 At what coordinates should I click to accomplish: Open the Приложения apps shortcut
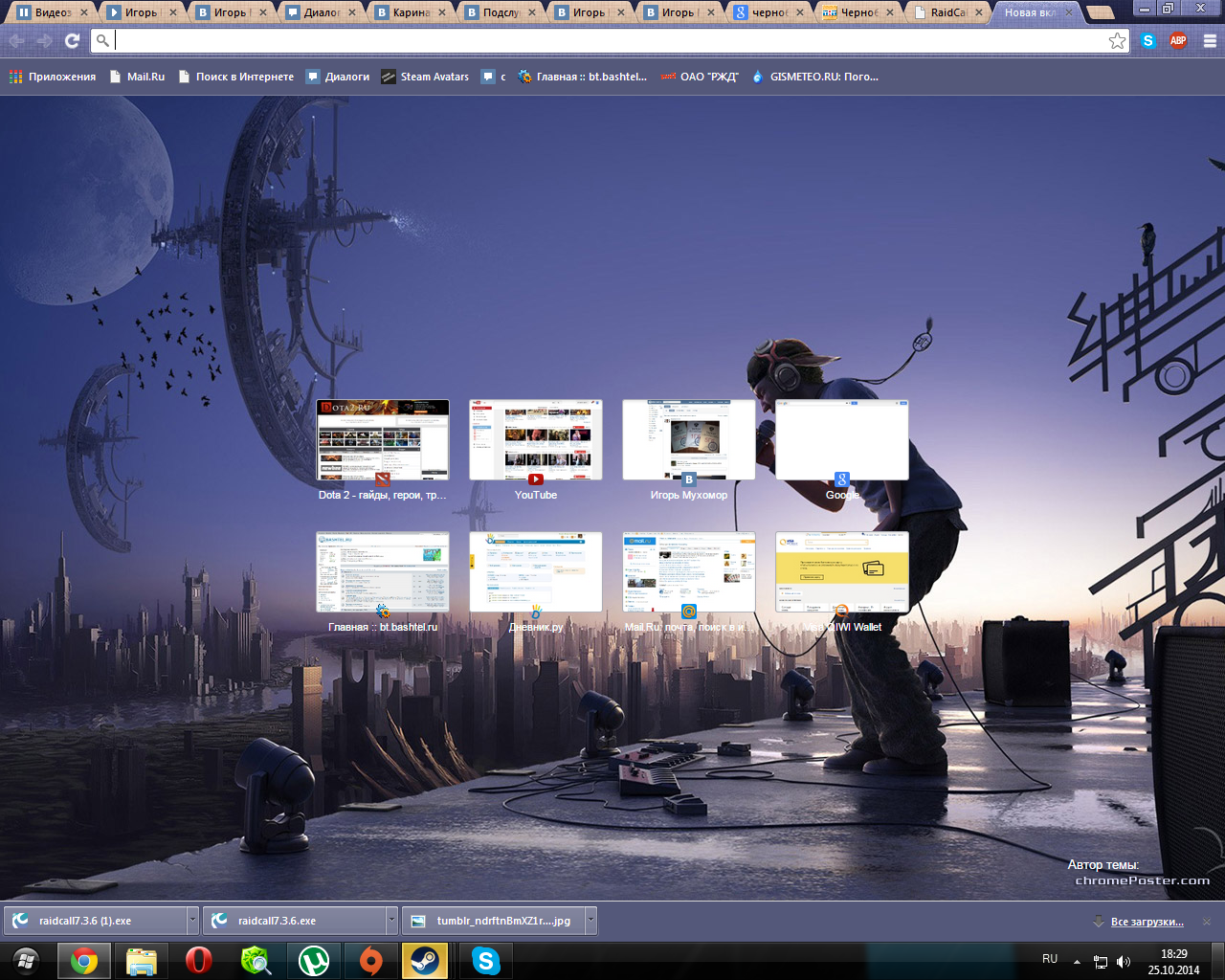tap(53, 77)
